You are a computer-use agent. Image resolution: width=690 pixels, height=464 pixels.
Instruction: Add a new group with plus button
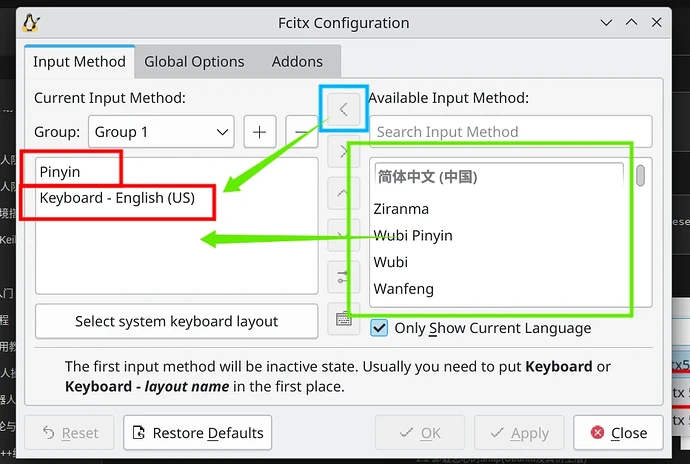point(259,132)
